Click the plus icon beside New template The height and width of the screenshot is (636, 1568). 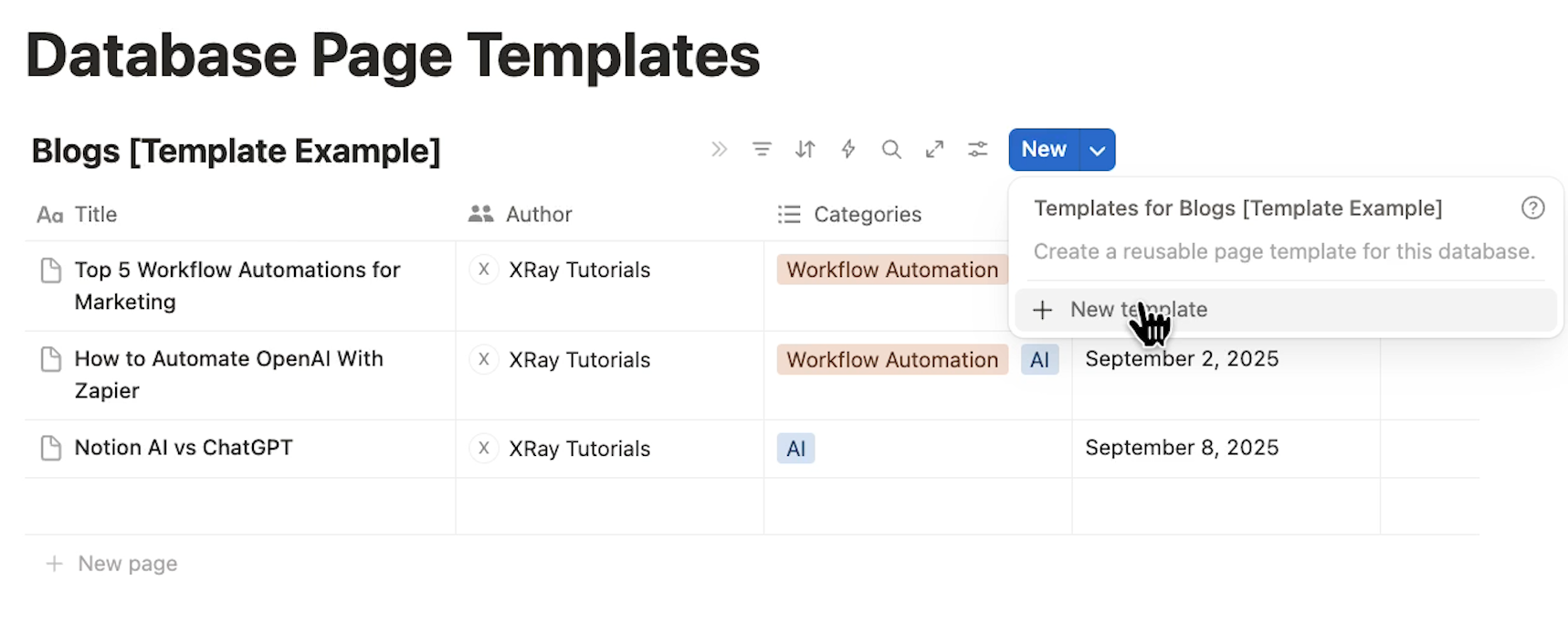(x=1042, y=310)
